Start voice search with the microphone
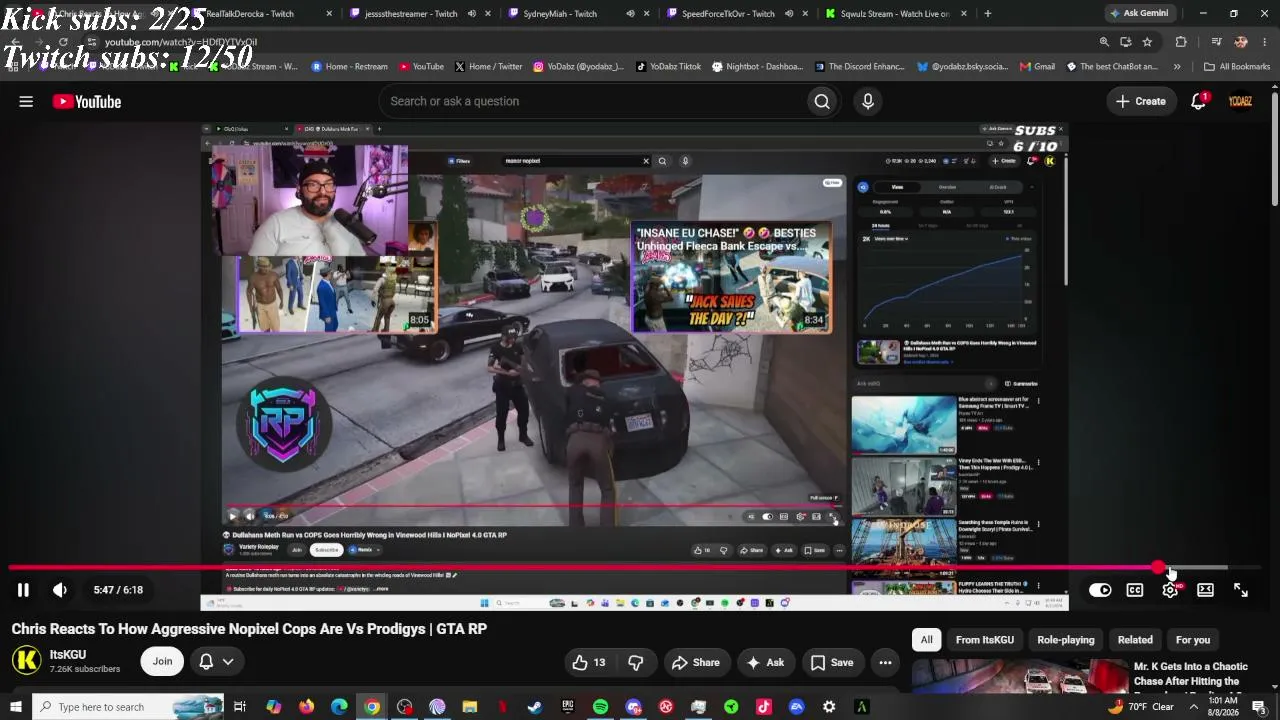This screenshot has height=720, width=1280. (868, 101)
